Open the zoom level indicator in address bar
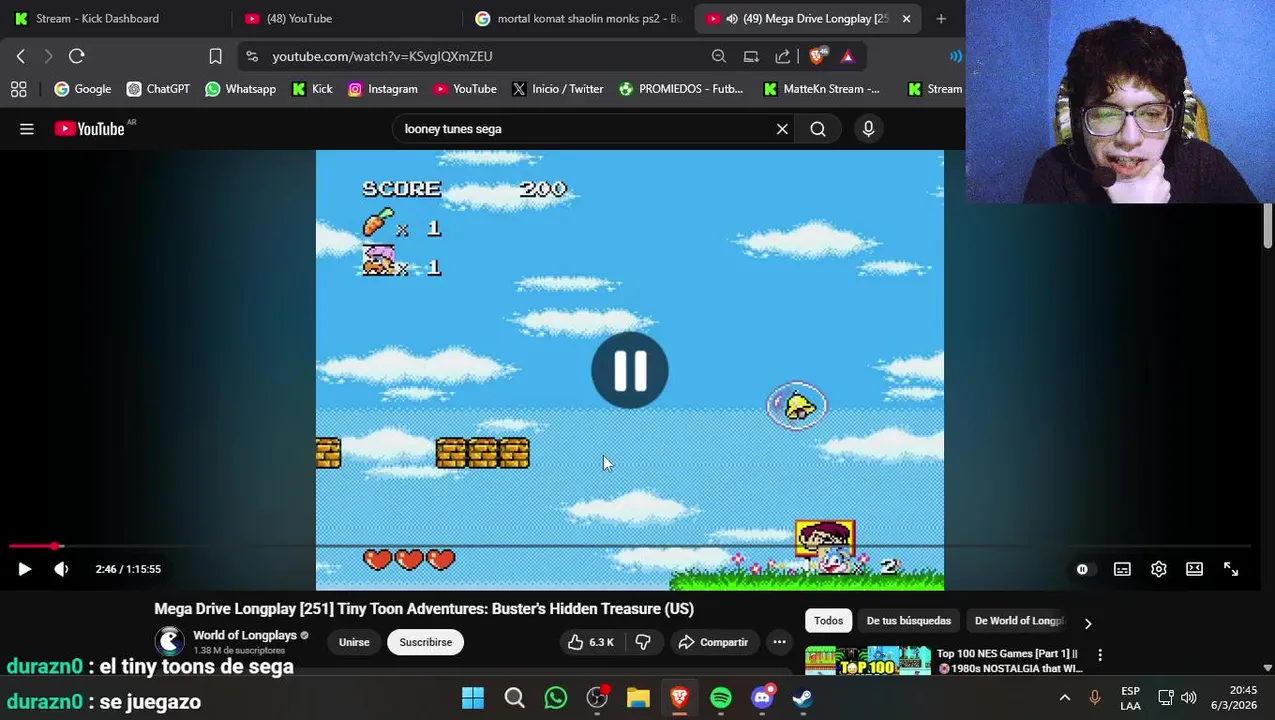This screenshot has width=1275, height=720. (x=719, y=56)
